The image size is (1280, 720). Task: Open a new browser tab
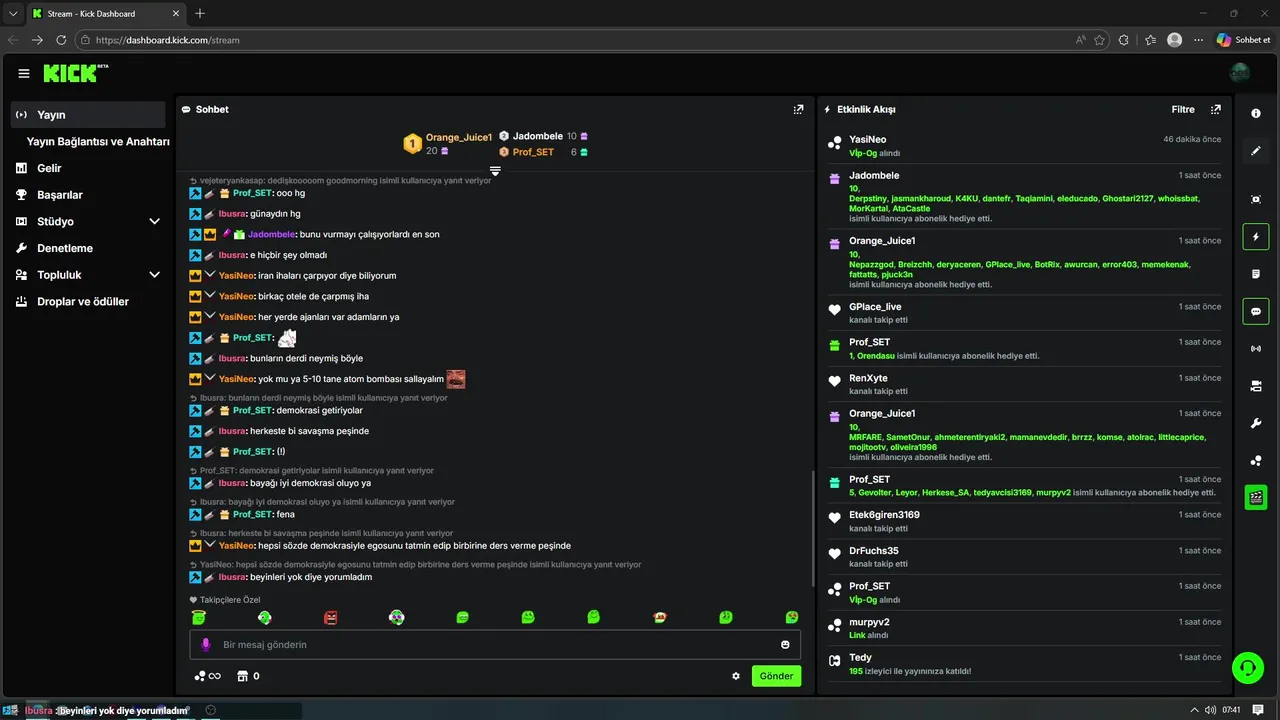coord(200,13)
